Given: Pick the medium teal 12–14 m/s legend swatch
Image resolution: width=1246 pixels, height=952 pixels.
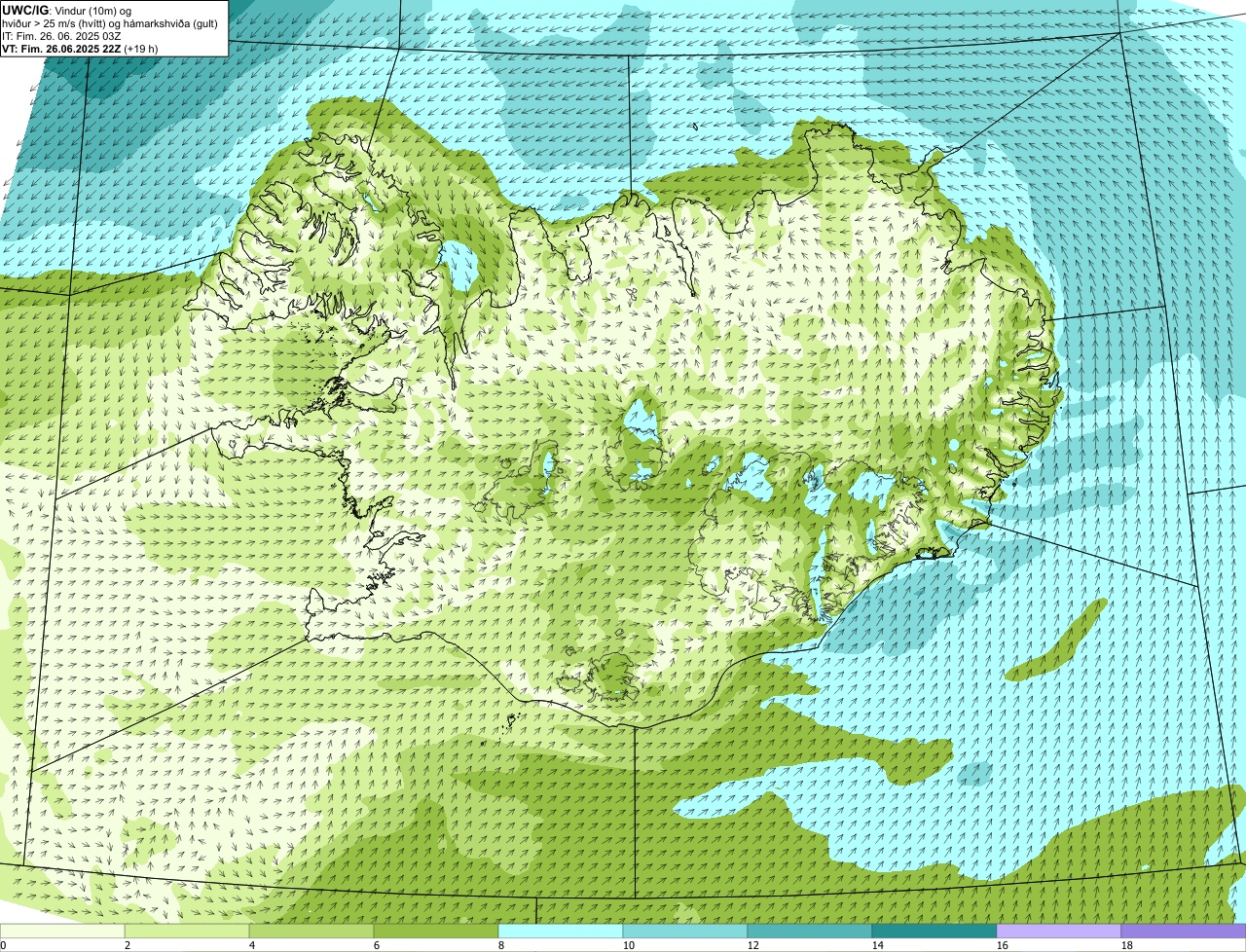Looking at the screenshot, I should pos(810,931).
